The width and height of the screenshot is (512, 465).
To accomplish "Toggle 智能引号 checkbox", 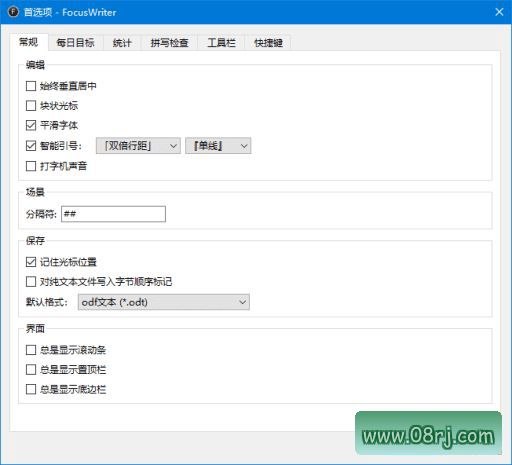I will tap(31, 146).
